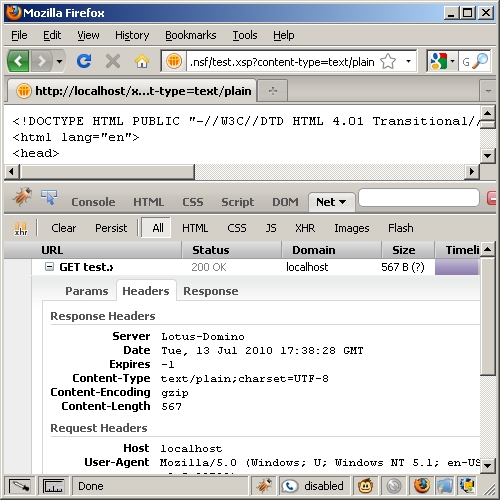Filter Net requests by JS
500x500 pixels.
click(x=271, y=228)
